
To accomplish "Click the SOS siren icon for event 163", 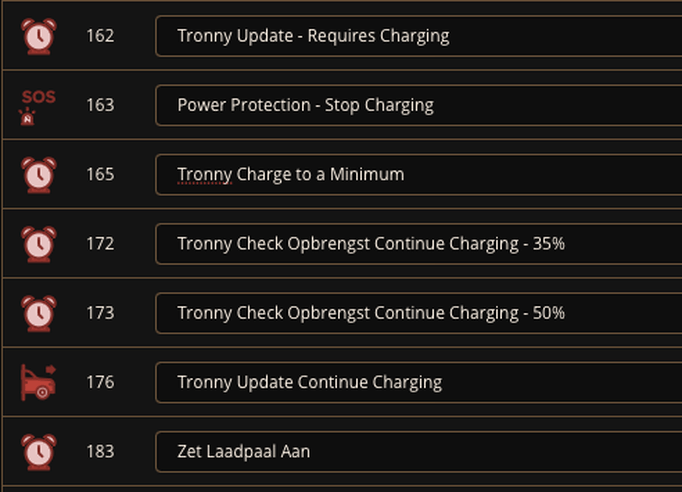I will (38, 107).
